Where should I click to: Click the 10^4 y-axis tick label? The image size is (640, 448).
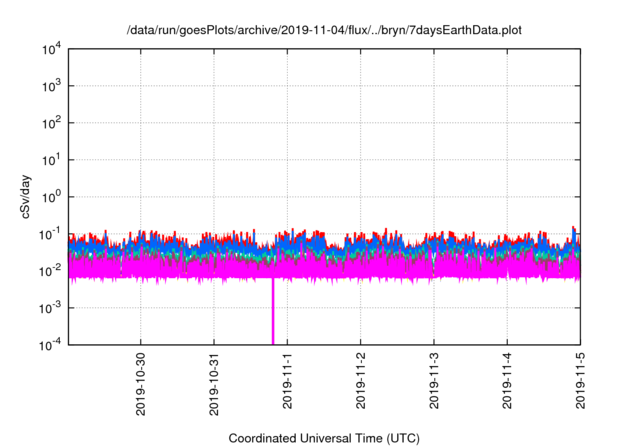(x=51, y=49)
